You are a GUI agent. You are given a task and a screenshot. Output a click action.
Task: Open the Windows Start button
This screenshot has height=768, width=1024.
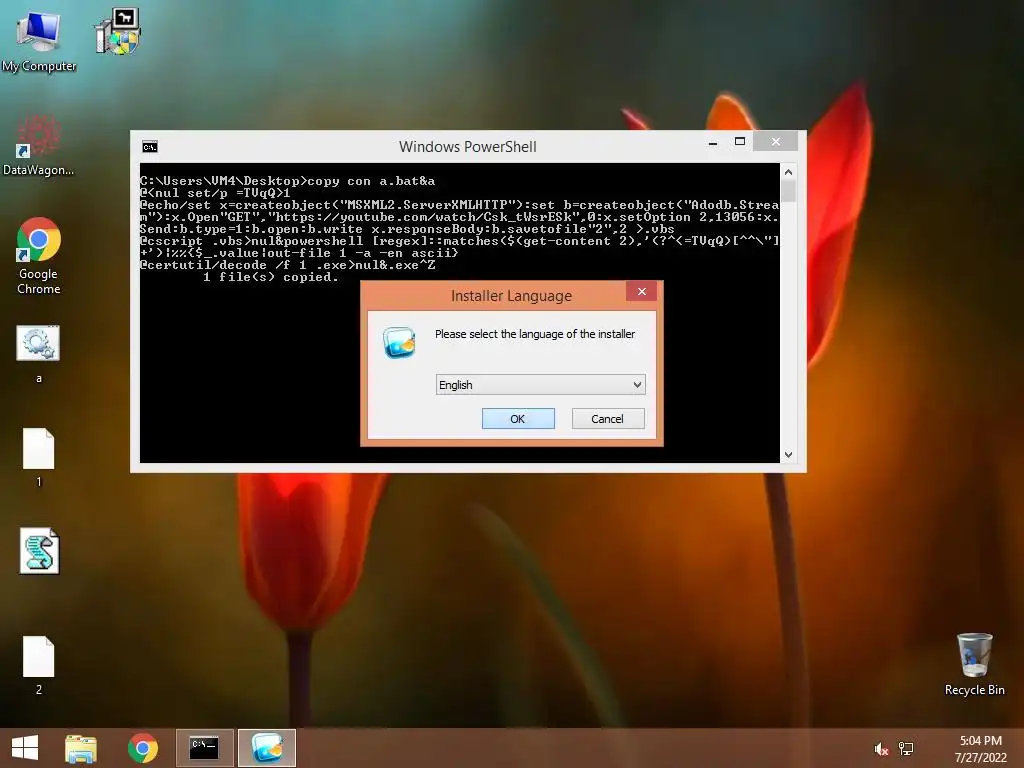(x=25, y=748)
